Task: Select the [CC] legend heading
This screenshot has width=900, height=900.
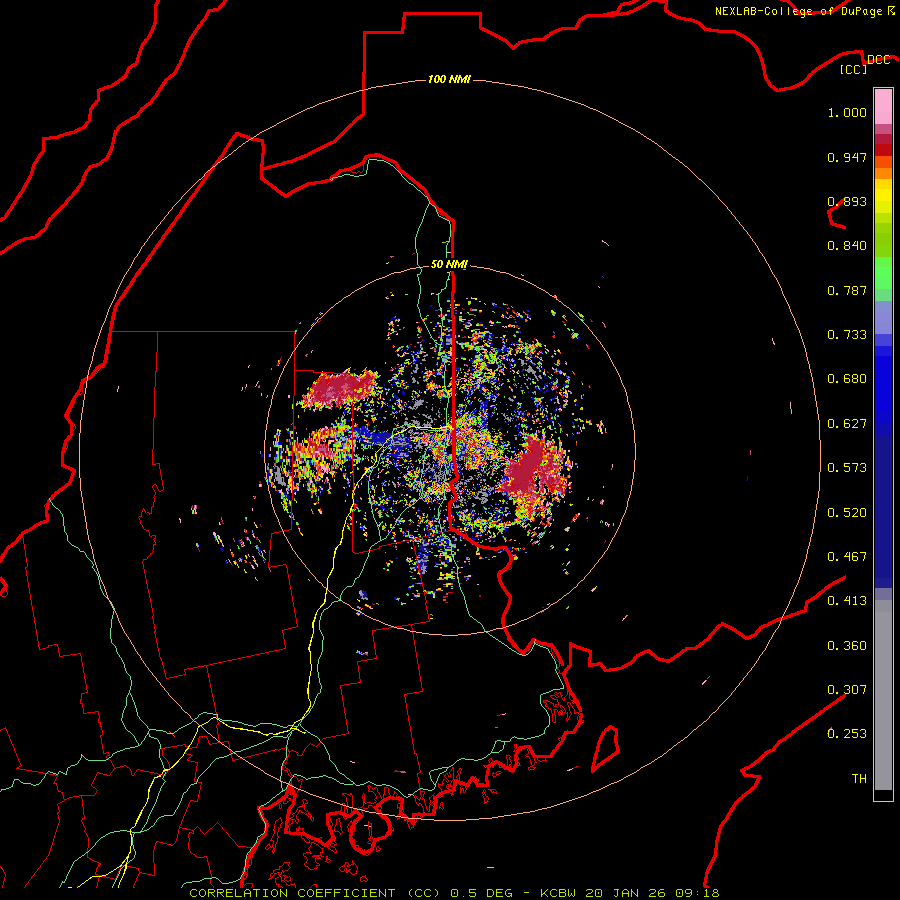Action: pyautogui.click(x=853, y=69)
